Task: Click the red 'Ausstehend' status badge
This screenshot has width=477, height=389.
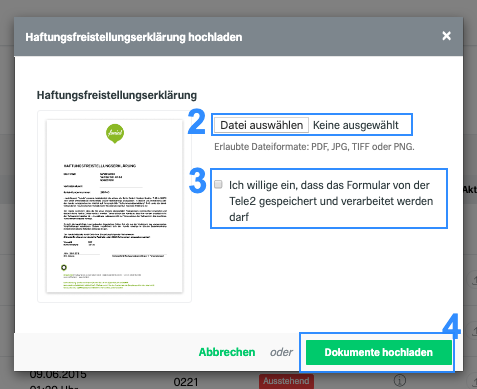Action: tap(286, 381)
